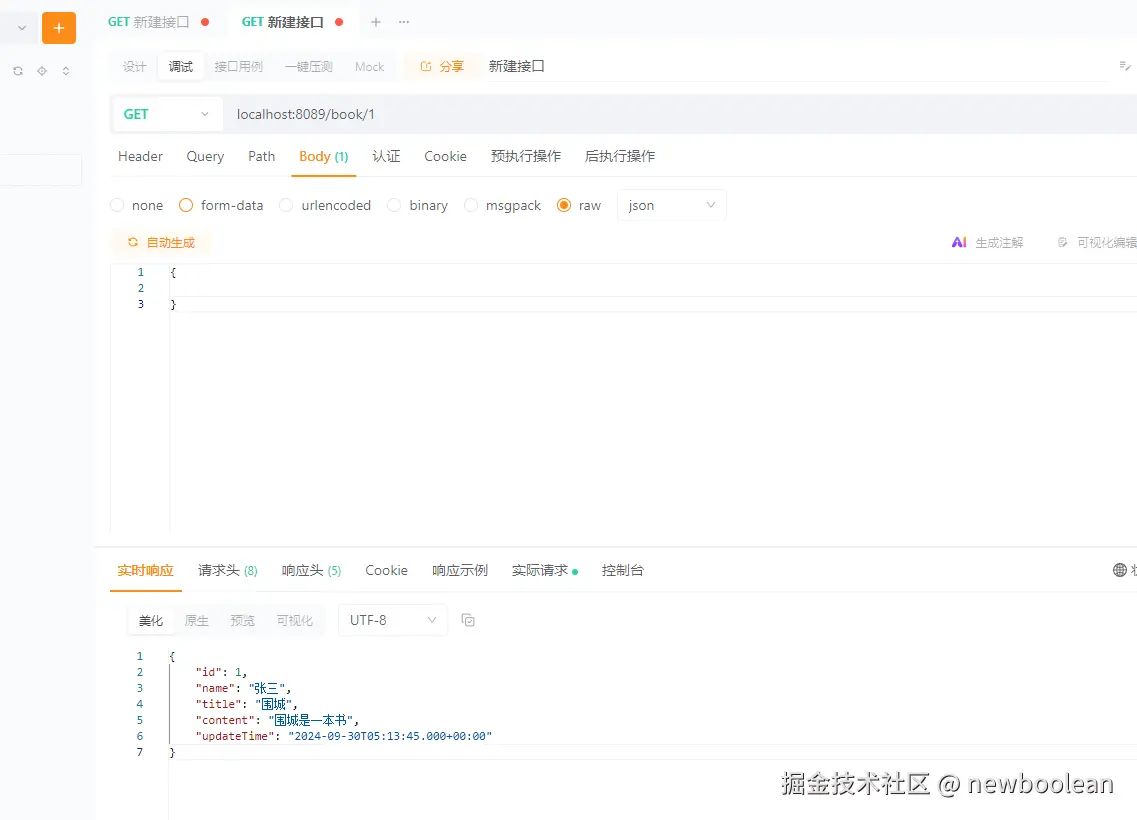
Task: Switch response view to 美化
Action: pyautogui.click(x=151, y=621)
